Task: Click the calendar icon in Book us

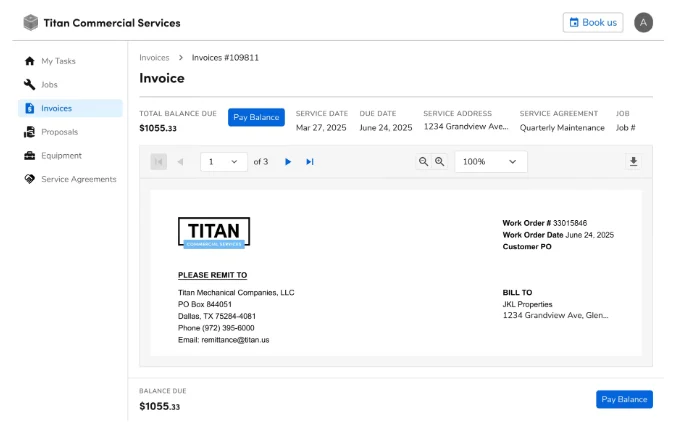Action: tap(574, 23)
